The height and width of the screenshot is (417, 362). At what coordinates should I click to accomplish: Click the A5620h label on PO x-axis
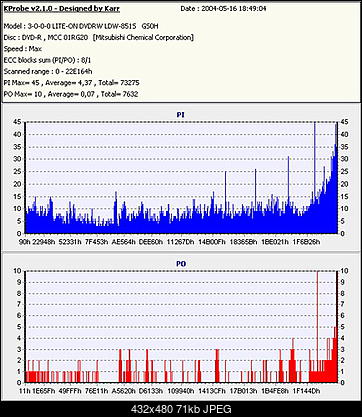pyautogui.click(x=123, y=390)
